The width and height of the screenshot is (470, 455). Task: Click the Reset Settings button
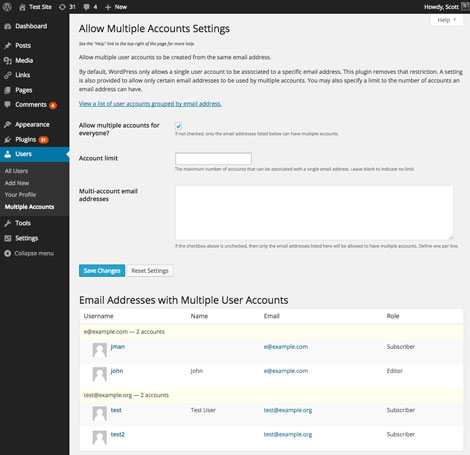[x=150, y=271]
